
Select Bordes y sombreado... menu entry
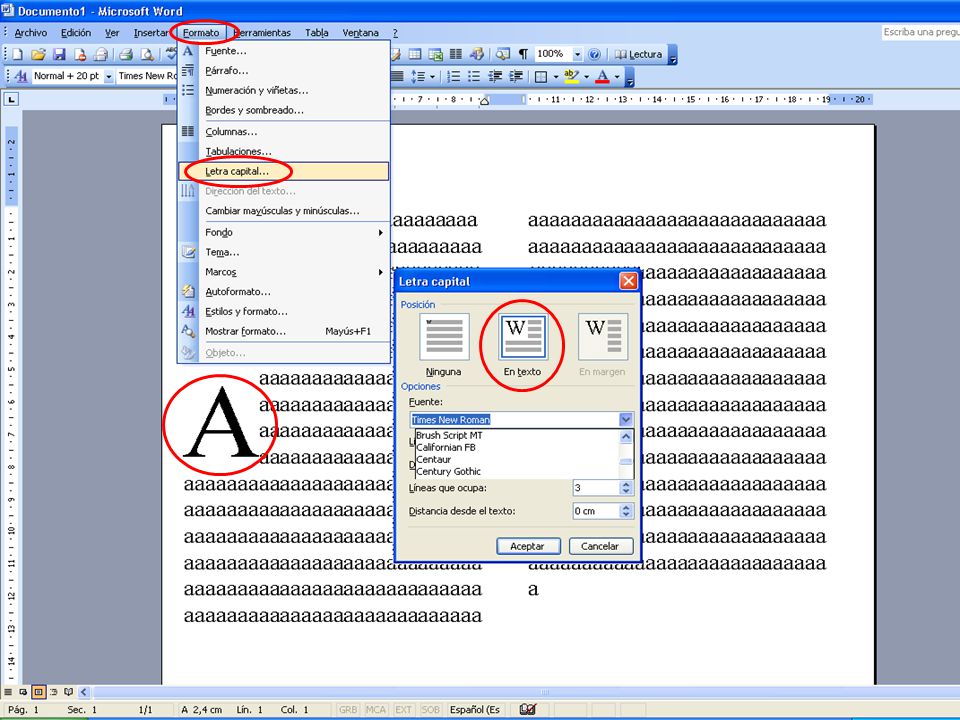pos(284,110)
